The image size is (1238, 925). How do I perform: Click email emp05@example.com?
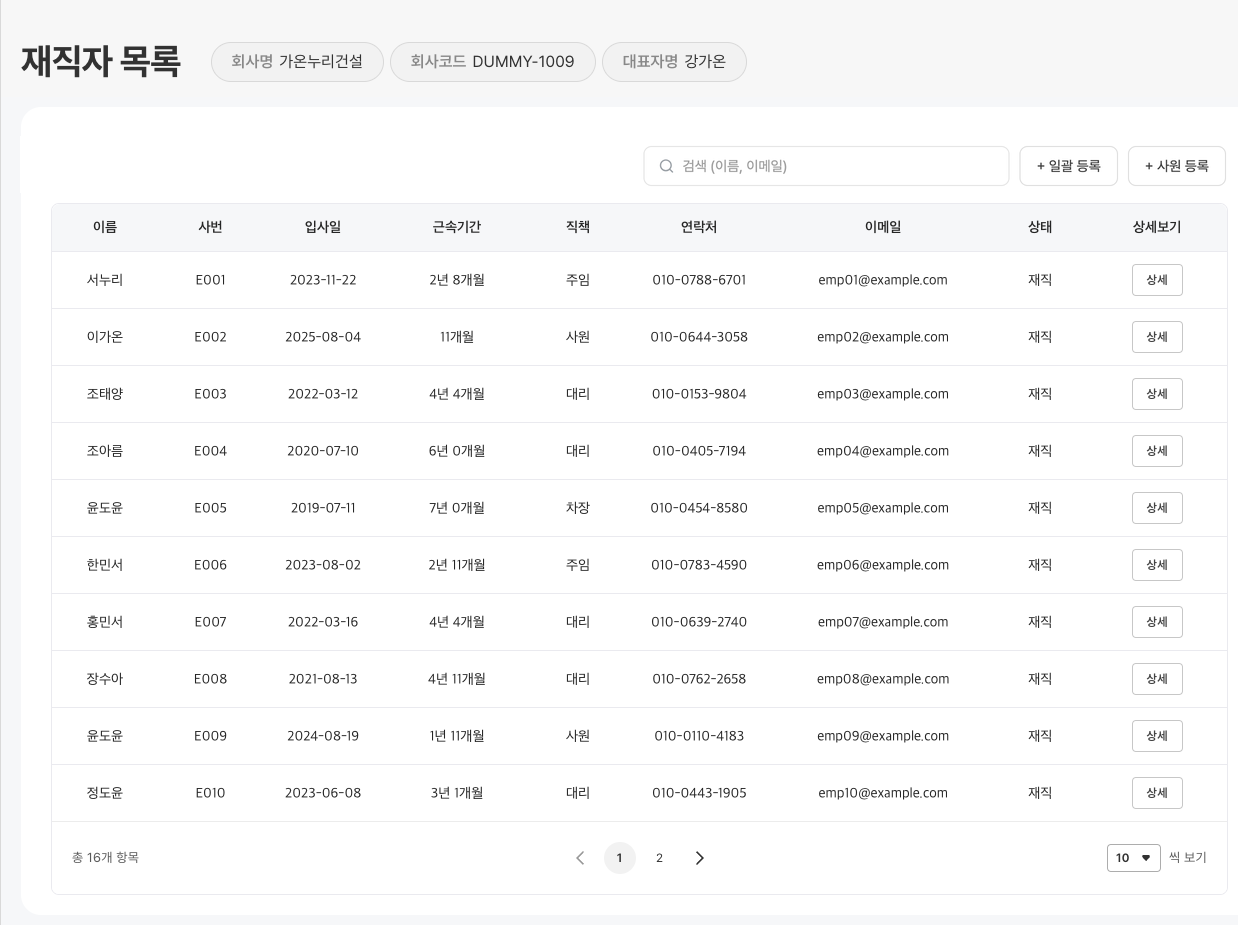point(883,508)
